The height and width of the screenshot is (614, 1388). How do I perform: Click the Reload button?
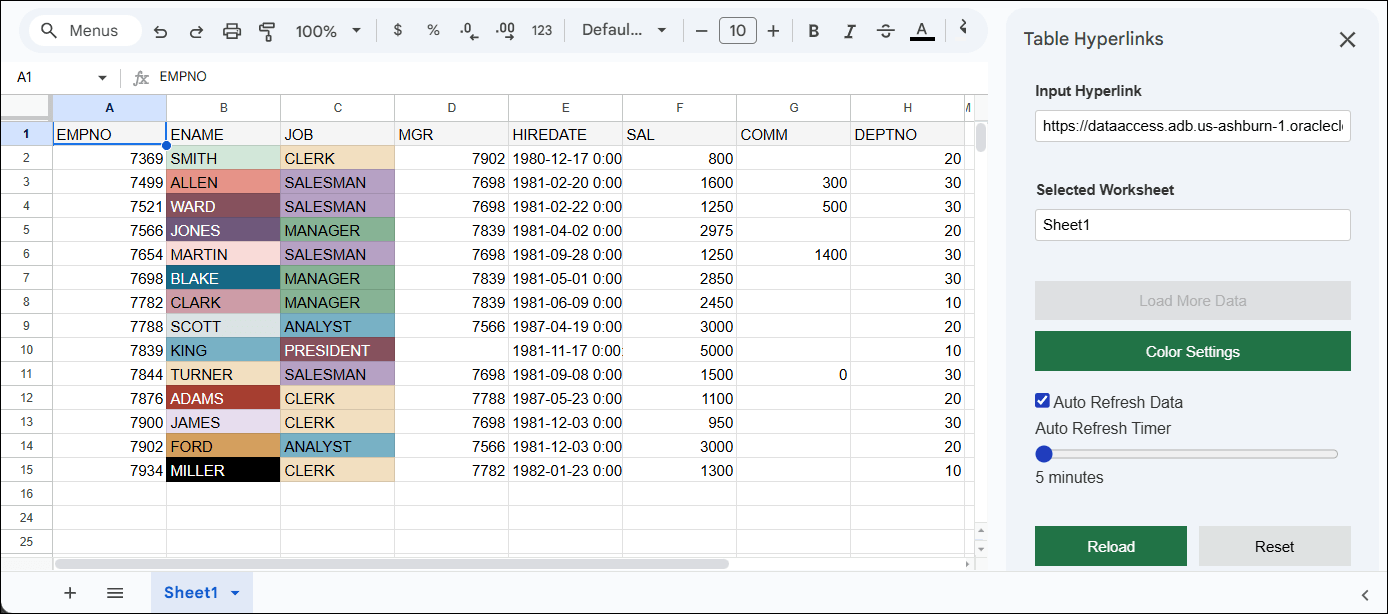[x=1110, y=546]
